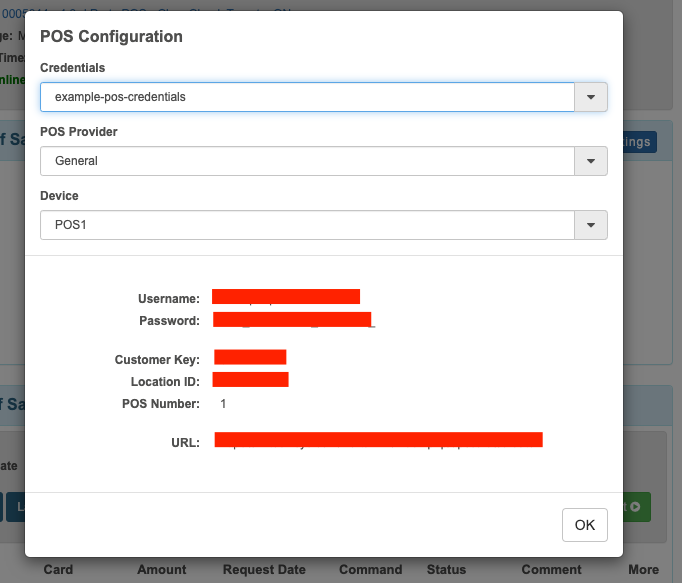The image size is (682, 583).
Task: Click the Status column header
Action: pos(446,570)
